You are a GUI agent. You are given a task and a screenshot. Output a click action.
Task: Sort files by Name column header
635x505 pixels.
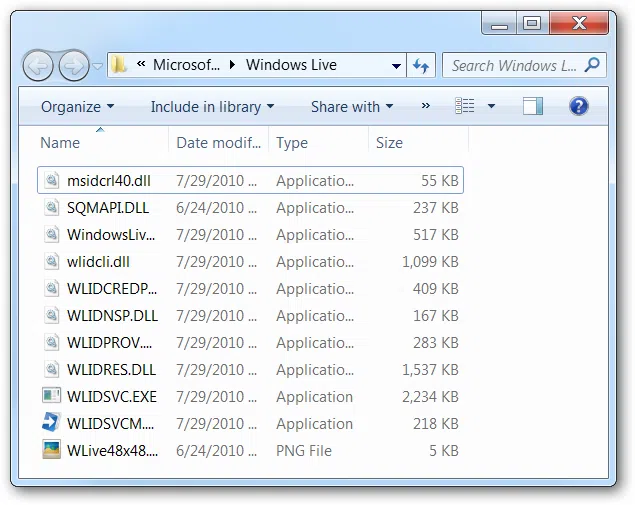pos(60,143)
